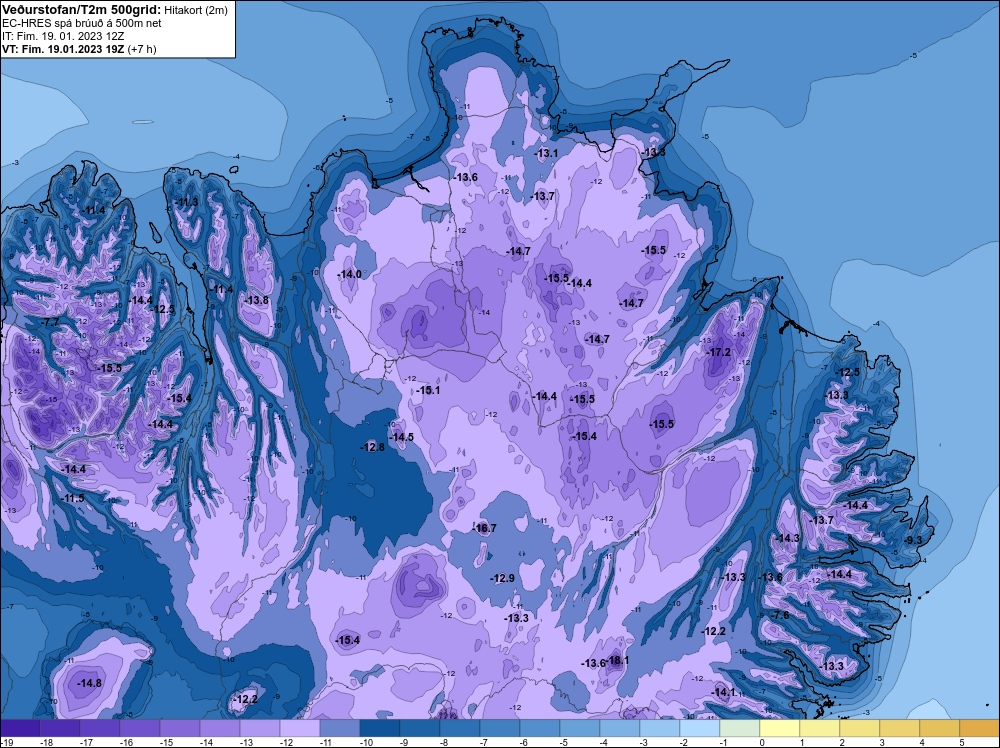Click the -16.7 temperature label

click(x=484, y=528)
